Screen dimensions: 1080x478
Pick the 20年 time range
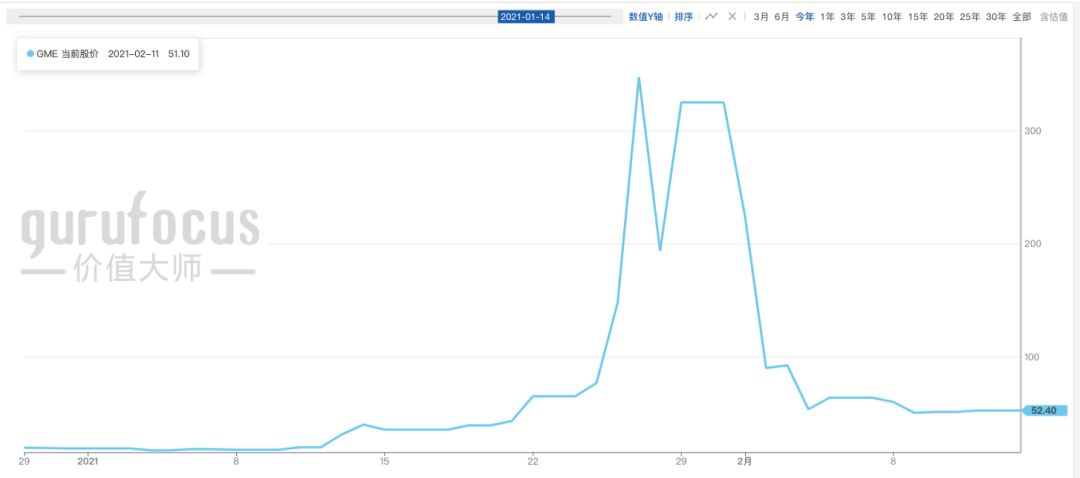tap(944, 17)
